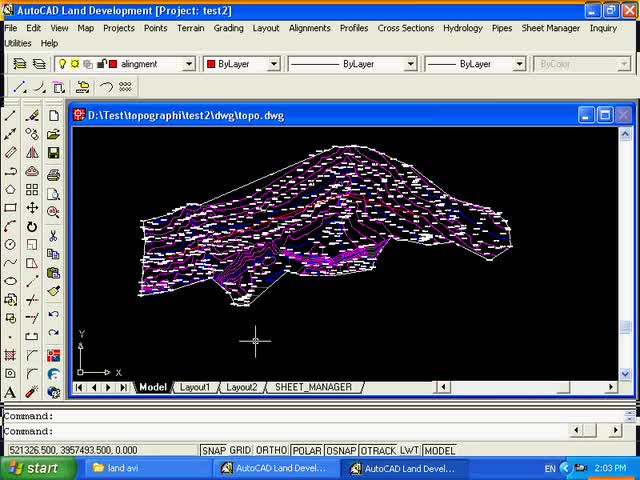Image resolution: width=640 pixels, height=480 pixels.
Task: Select the Multiline Text tool
Action: coord(10,393)
